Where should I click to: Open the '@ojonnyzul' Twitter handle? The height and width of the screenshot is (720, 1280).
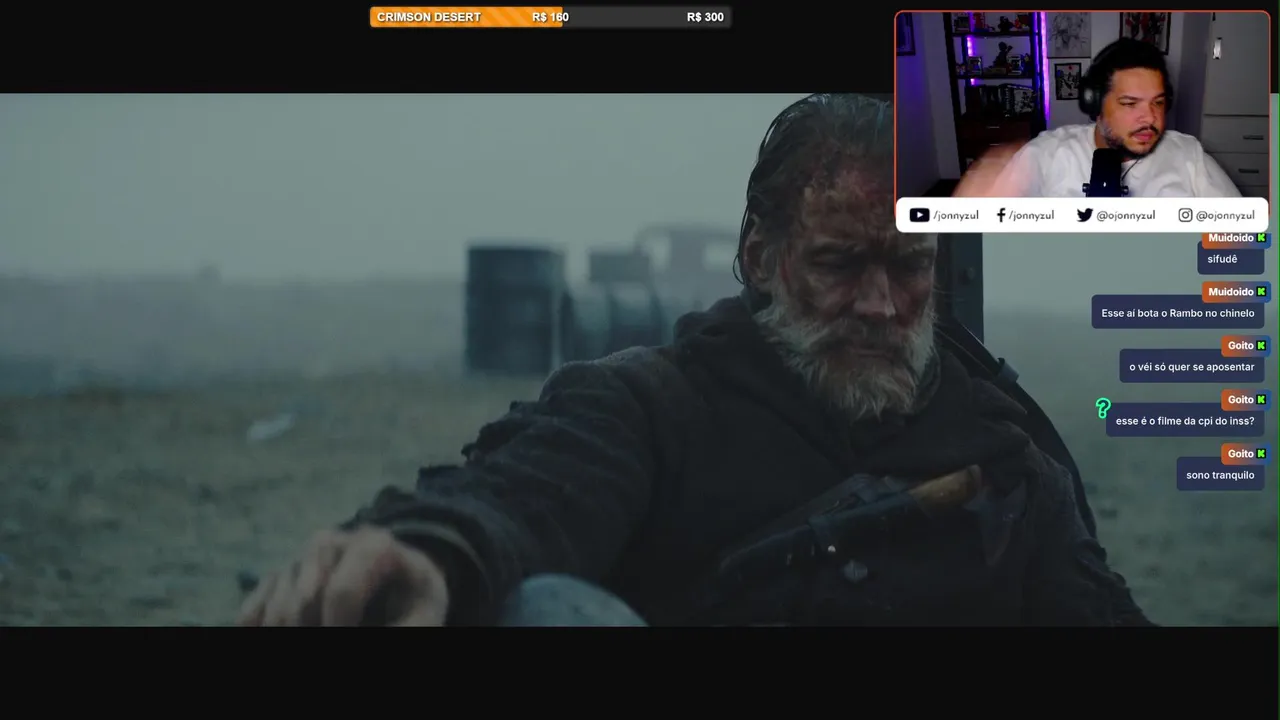1126,215
